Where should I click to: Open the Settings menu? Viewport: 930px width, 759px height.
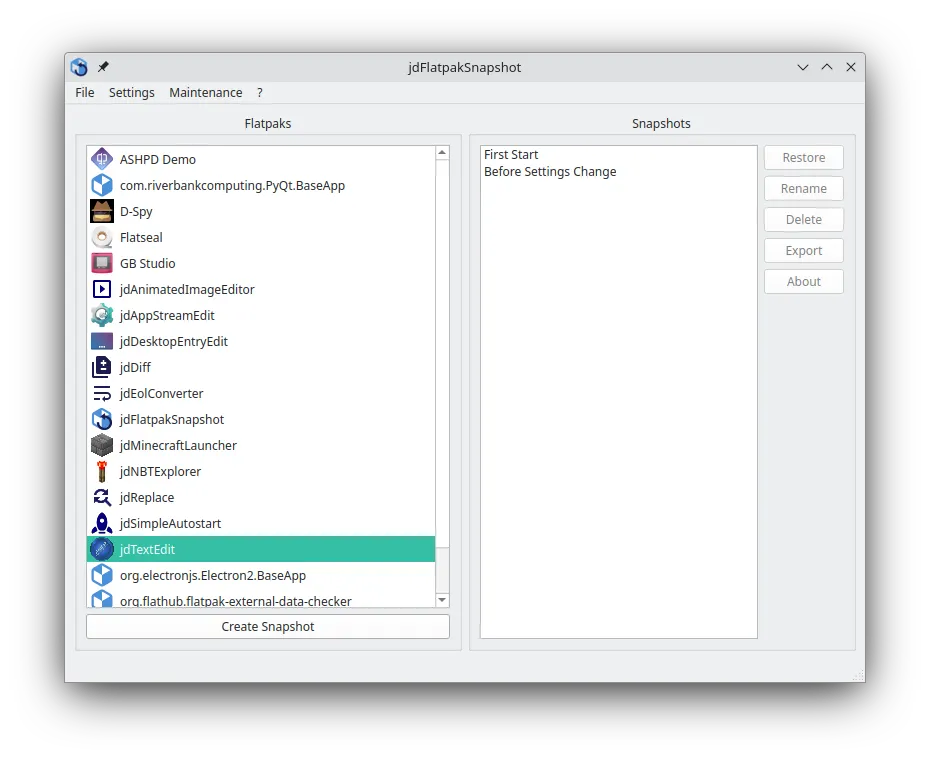pyautogui.click(x=132, y=93)
